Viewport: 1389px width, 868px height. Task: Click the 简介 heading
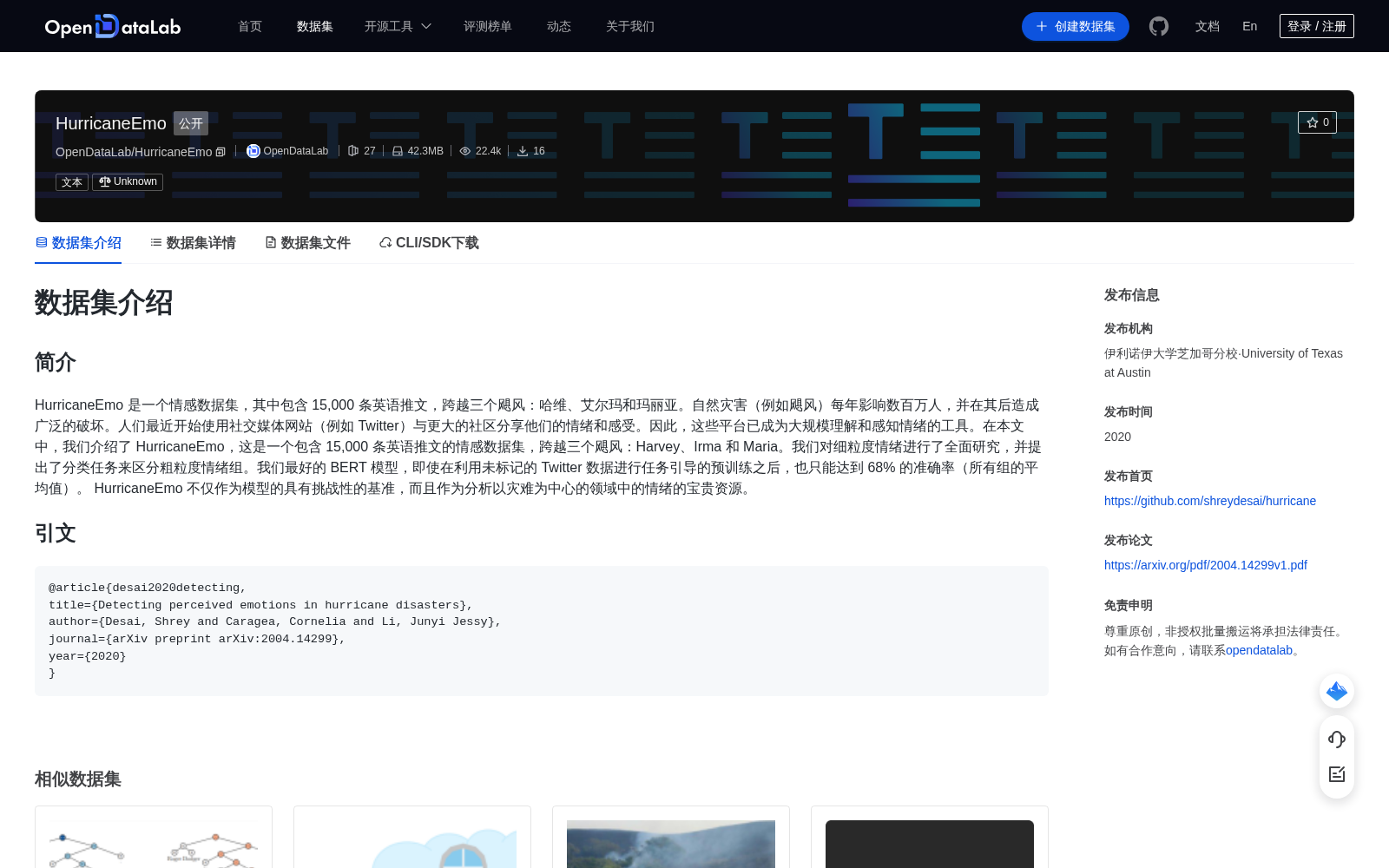click(x=56, y=362)
